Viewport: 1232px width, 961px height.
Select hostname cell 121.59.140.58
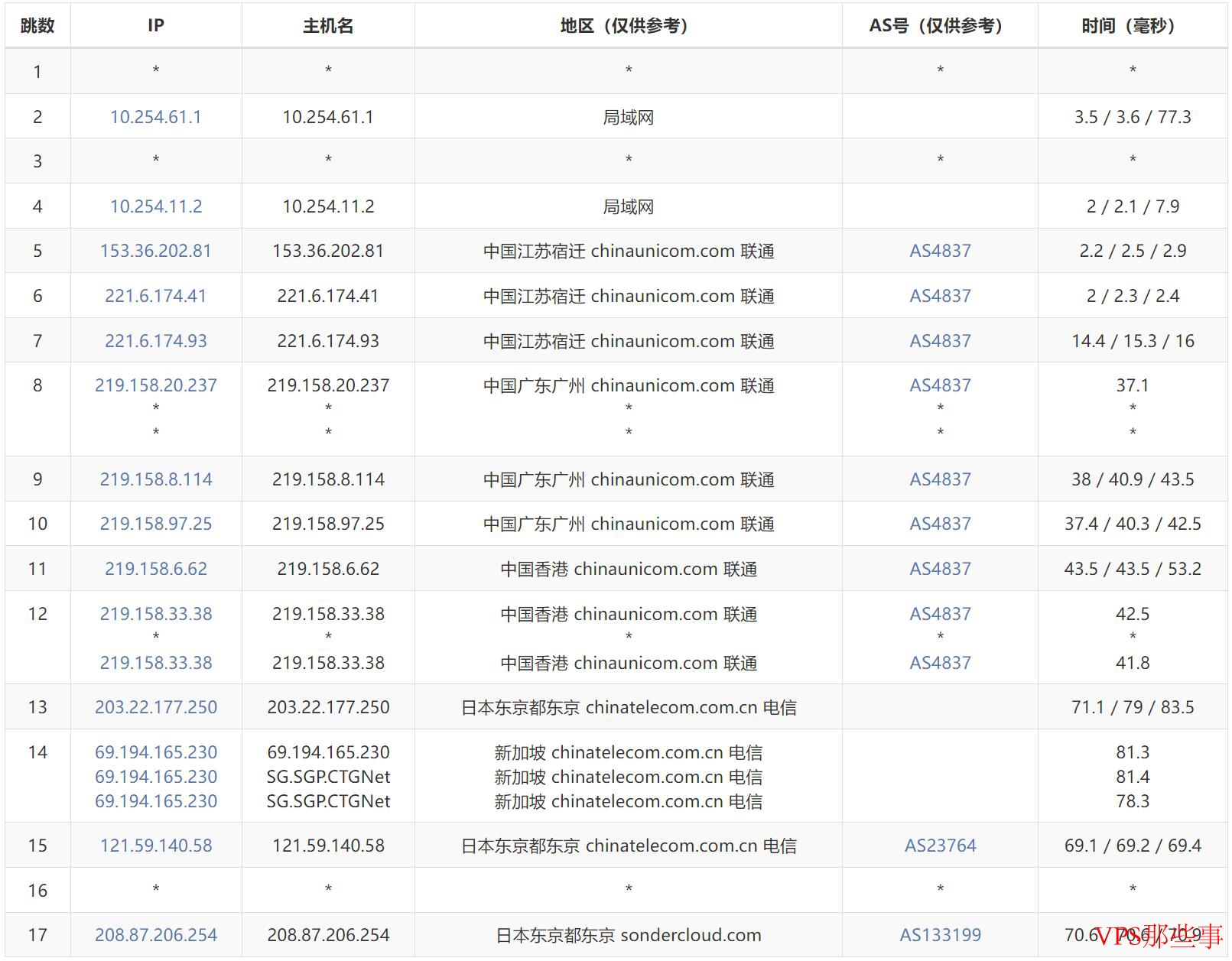(328, 846)
